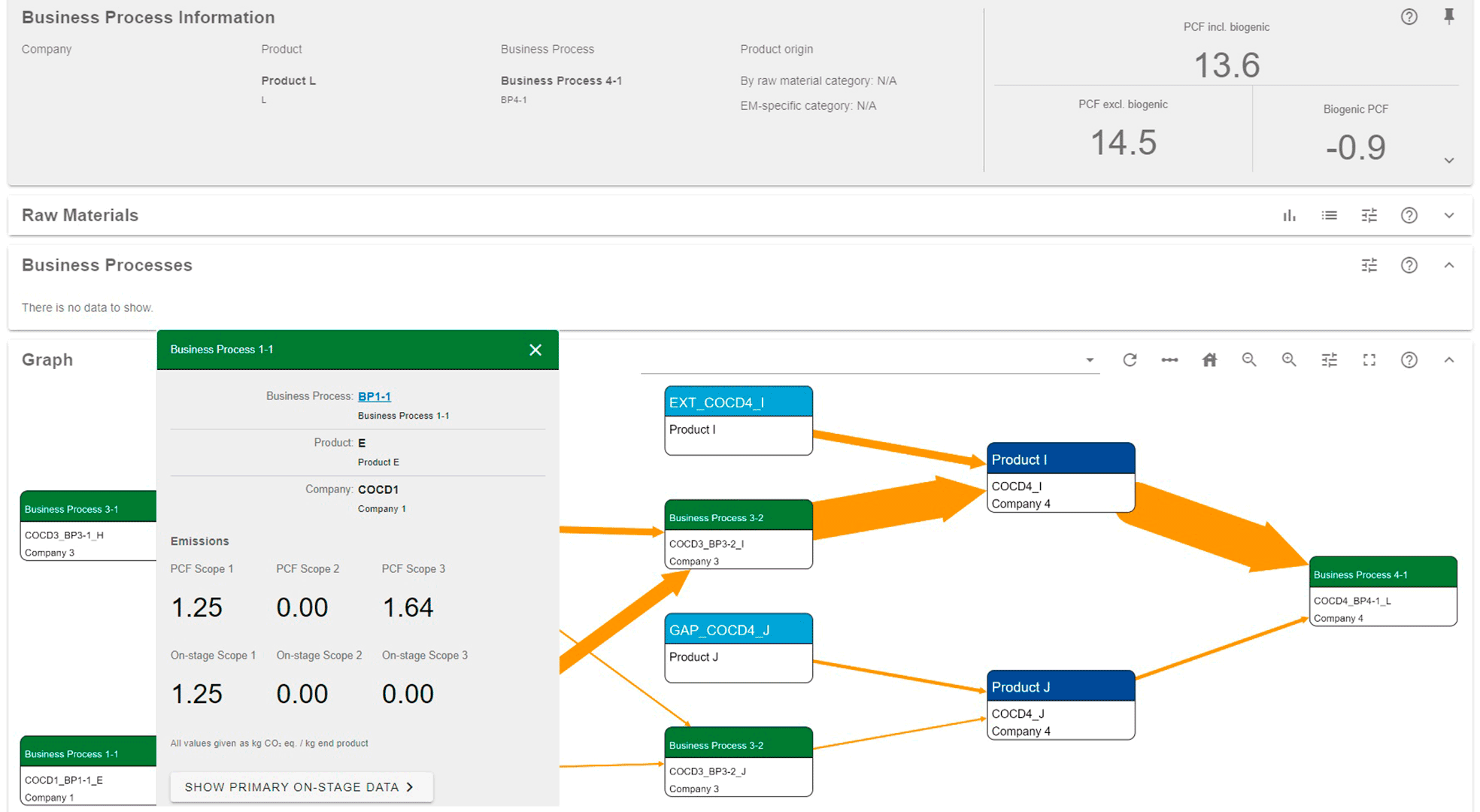Click the Raw Materials heading
Image resolution: width=1480 pixels, height=812 pixels.
[80, 215]
